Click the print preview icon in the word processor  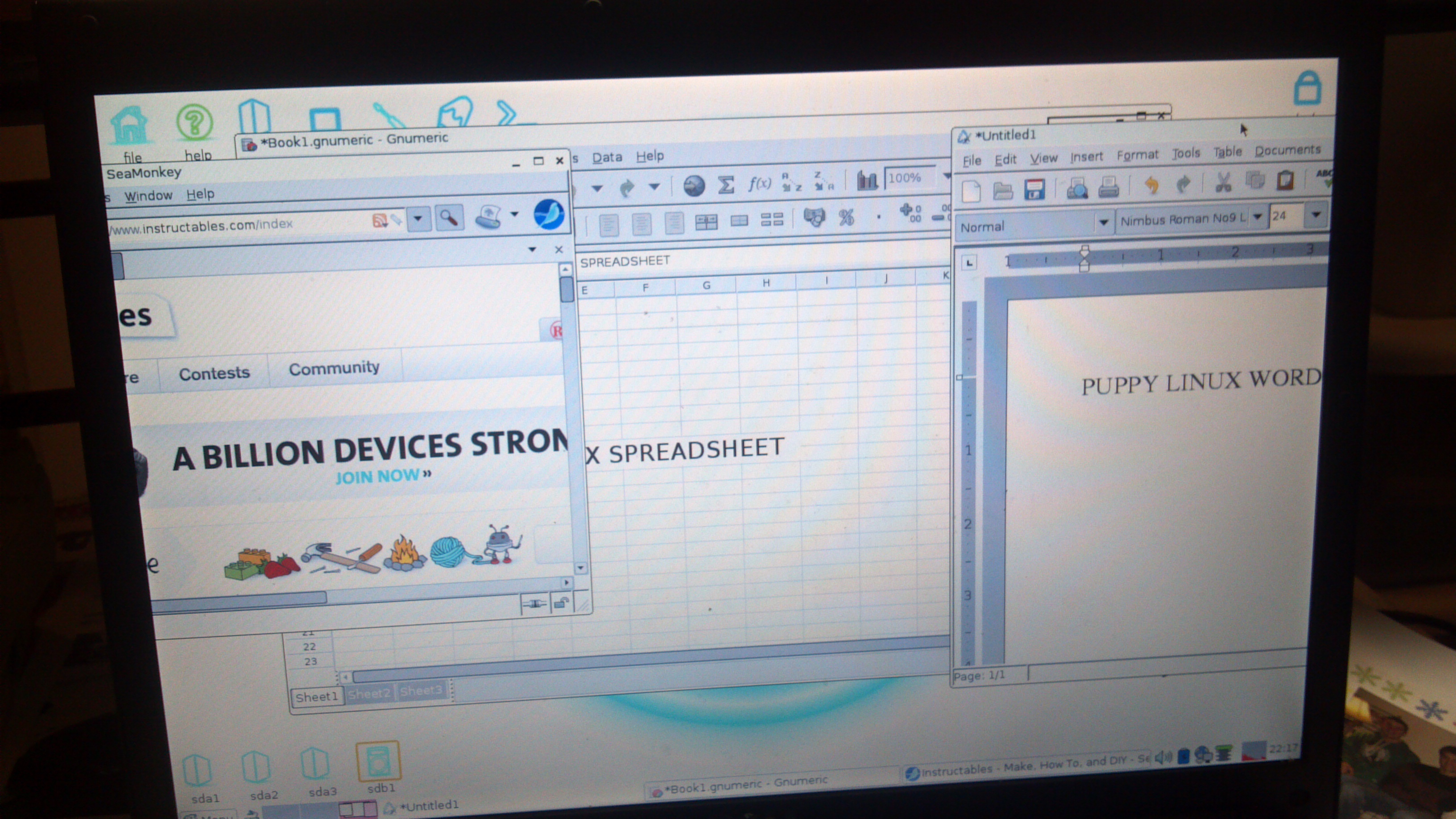tap(1077, 188)
